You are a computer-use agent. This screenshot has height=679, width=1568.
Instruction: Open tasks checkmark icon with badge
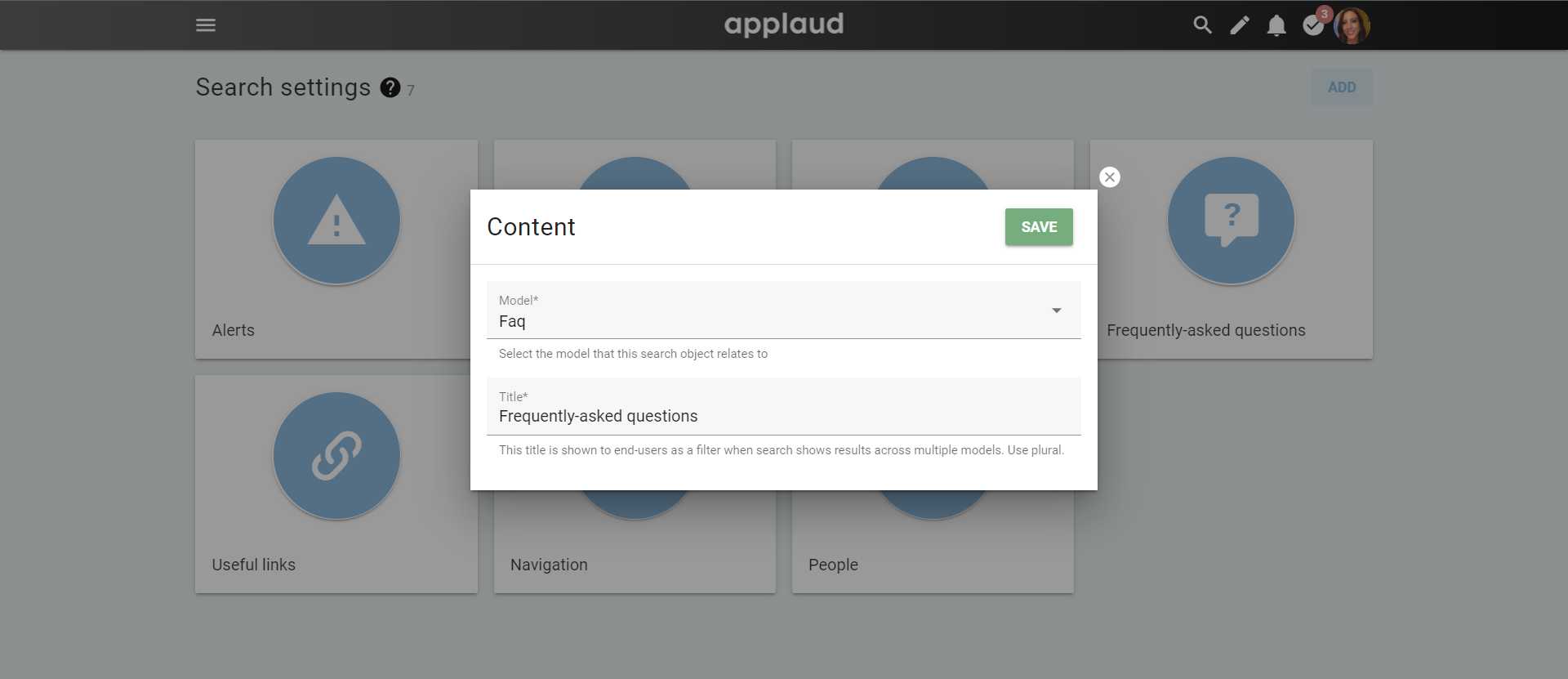(x=1314, y=25)
